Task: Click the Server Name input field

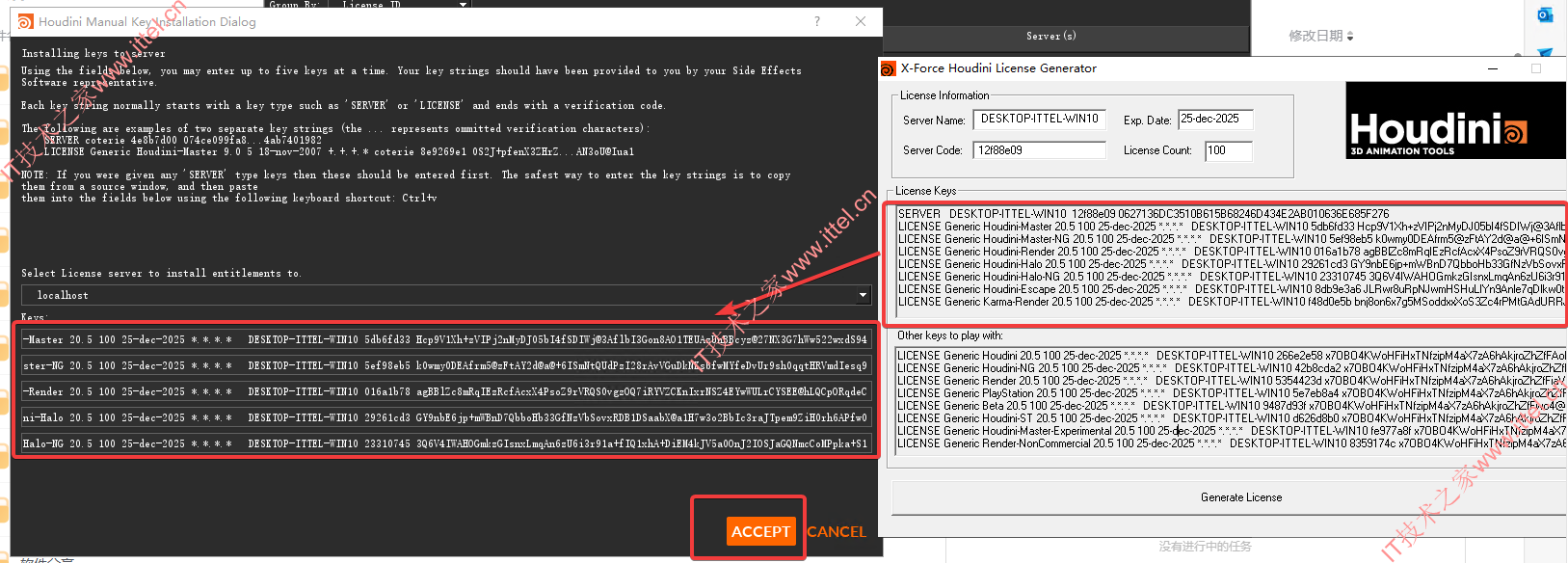Action: click(1040, 120)
